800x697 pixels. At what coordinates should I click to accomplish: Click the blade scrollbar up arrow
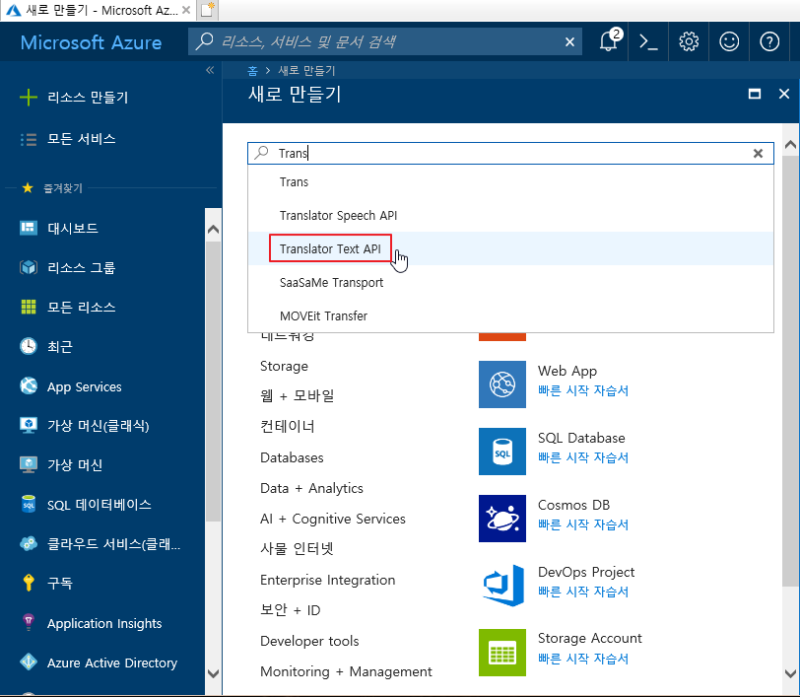click(x=790, y=145)
